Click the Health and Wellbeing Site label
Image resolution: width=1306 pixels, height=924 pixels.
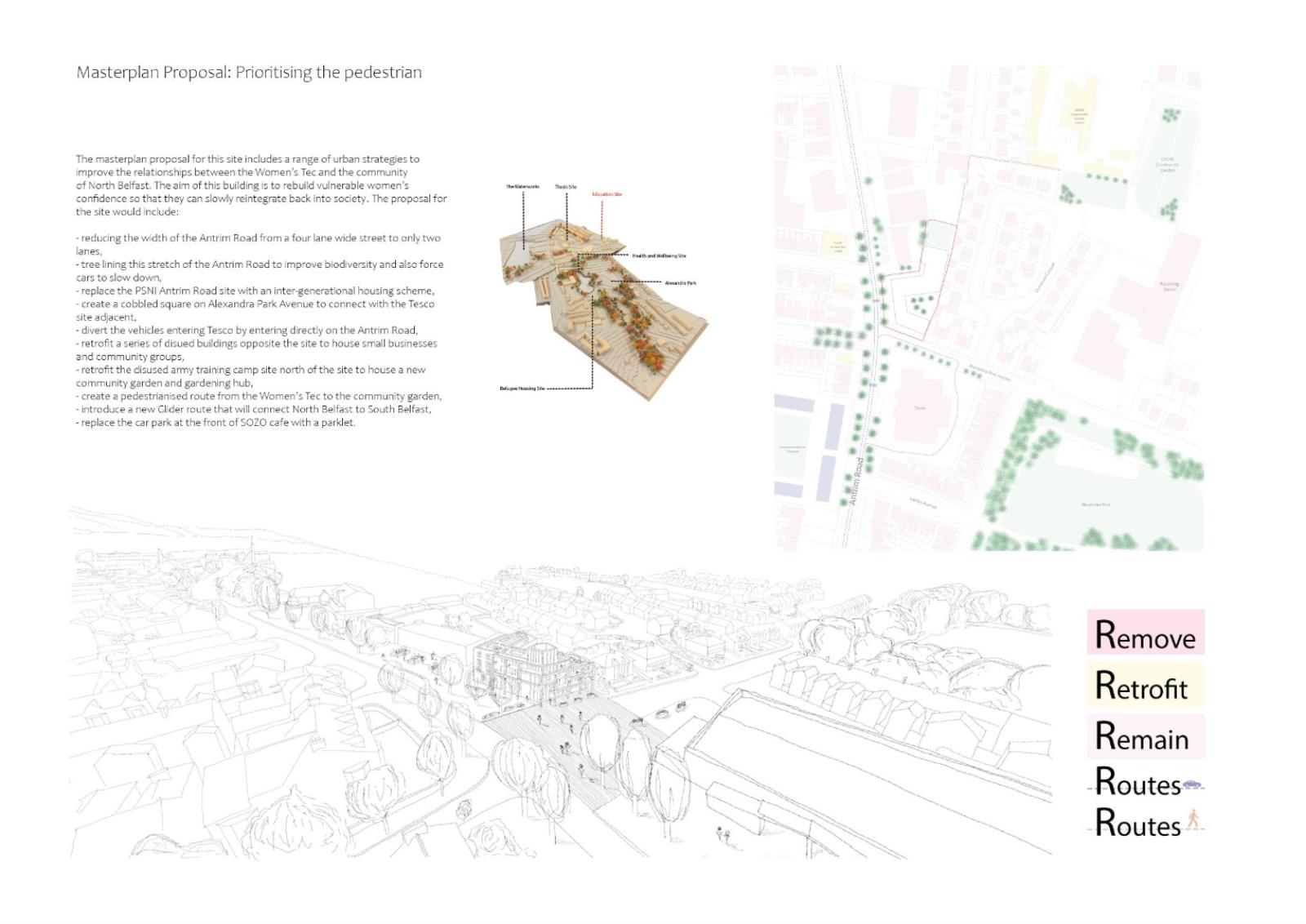[659, 255]
